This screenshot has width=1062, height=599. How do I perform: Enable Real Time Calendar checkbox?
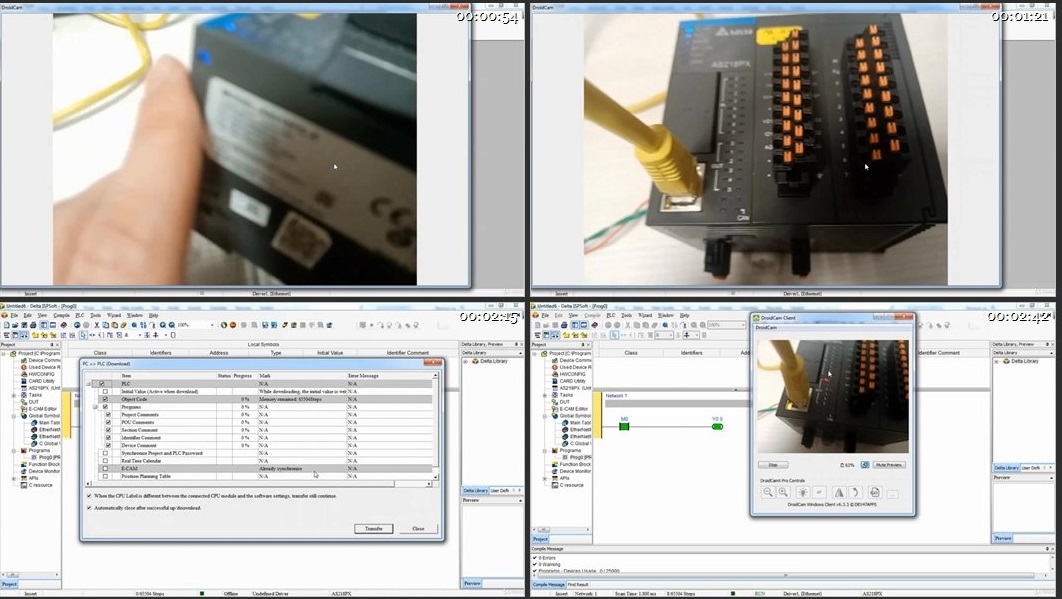[105, 461]
